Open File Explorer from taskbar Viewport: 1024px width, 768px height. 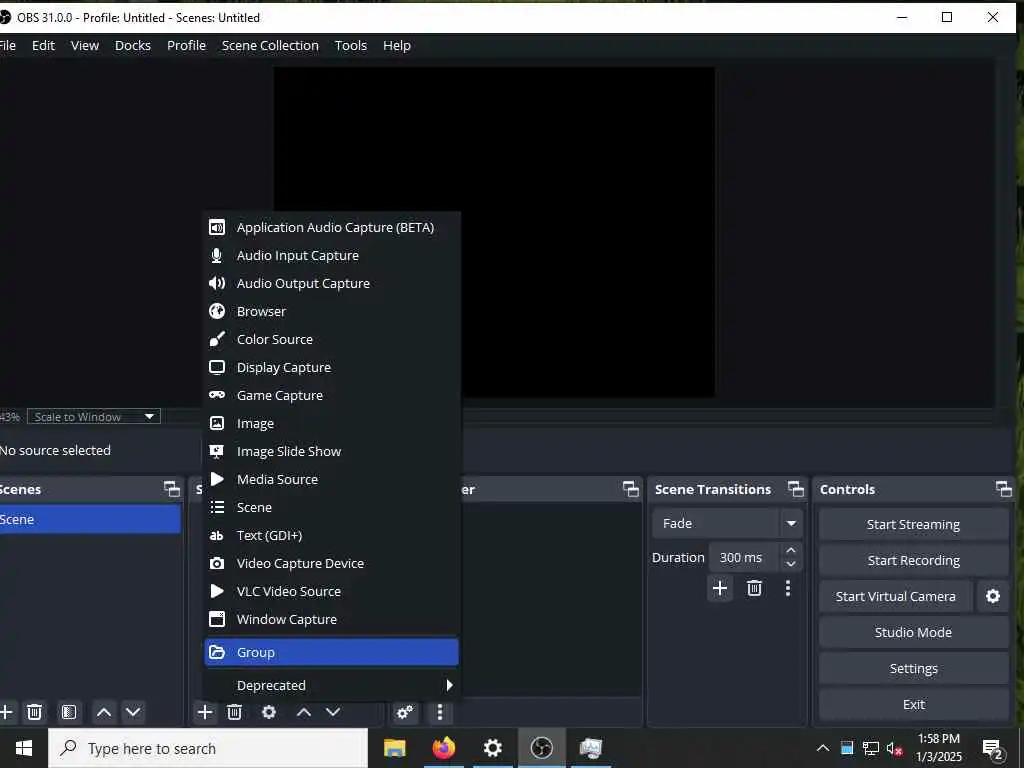[394, 748]
